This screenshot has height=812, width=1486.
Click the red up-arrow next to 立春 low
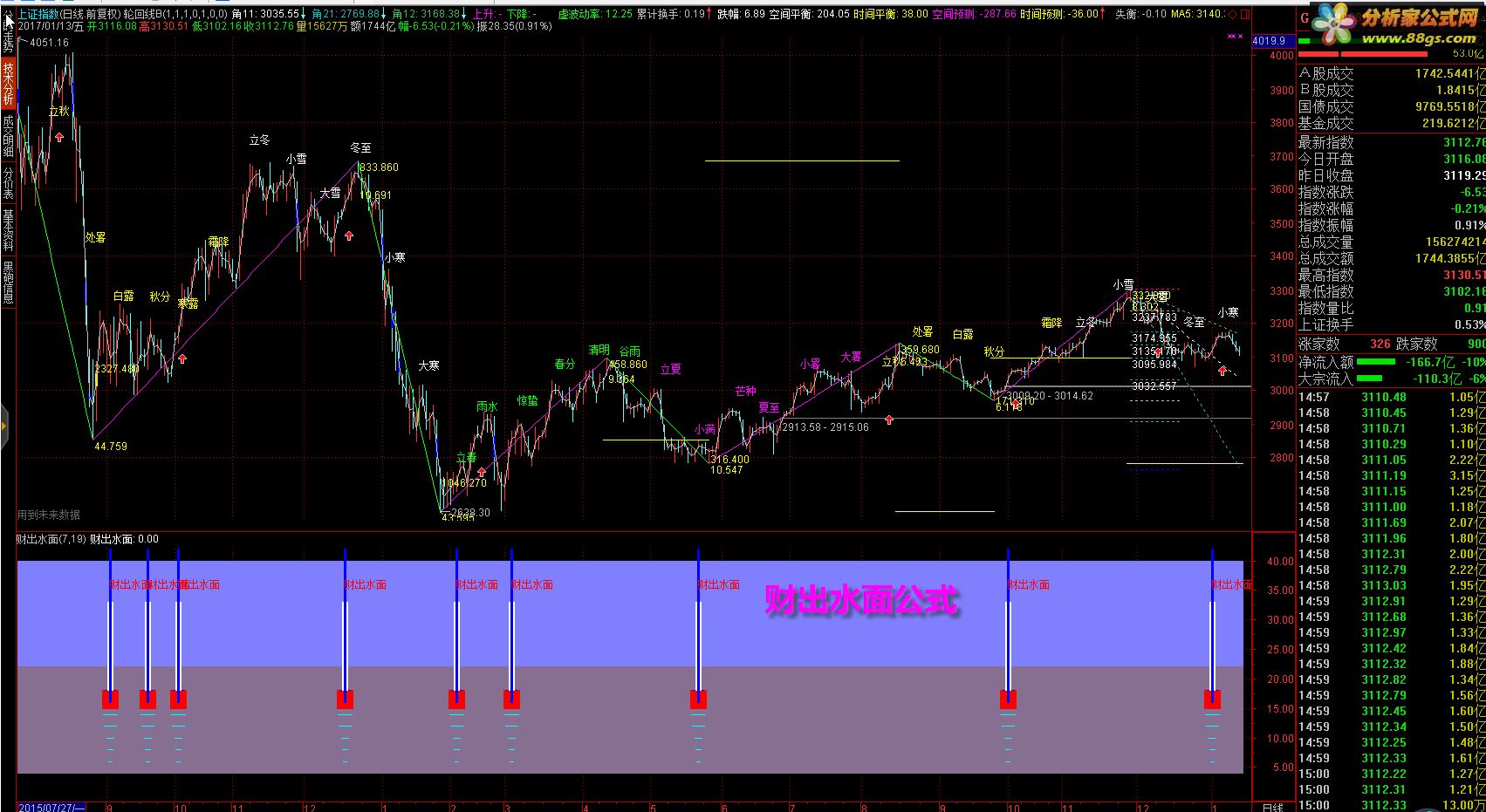tap(482, 472)
